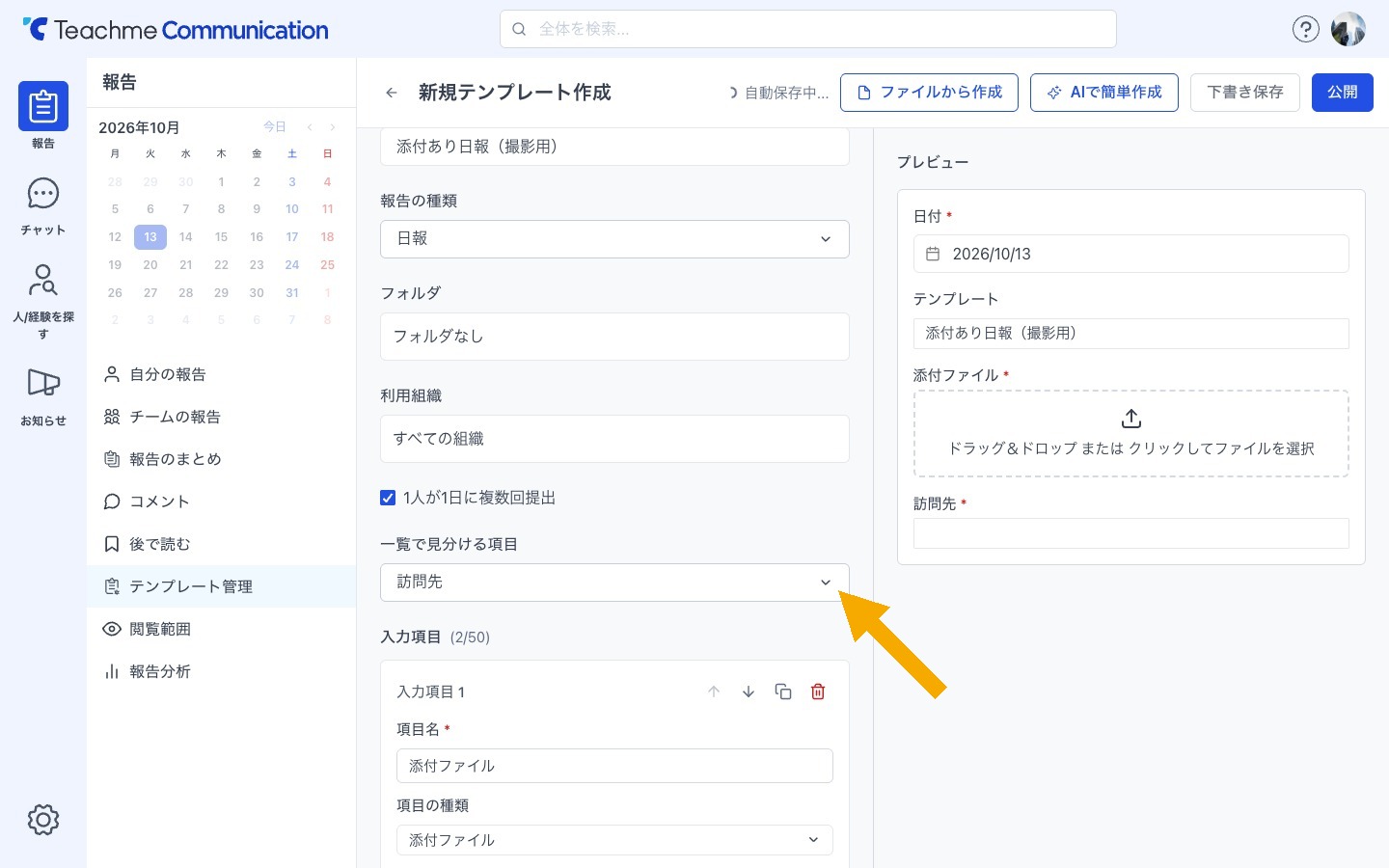Move 入力項目 1 down with the down arrow
1389x868 pixels.
coord(749,692)
